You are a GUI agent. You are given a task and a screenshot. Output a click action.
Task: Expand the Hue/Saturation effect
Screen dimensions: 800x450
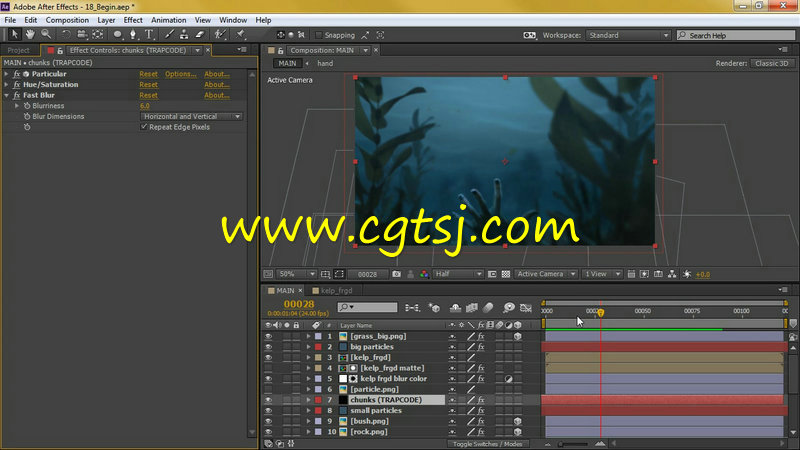pyautogui.click(x=6, y=85)
